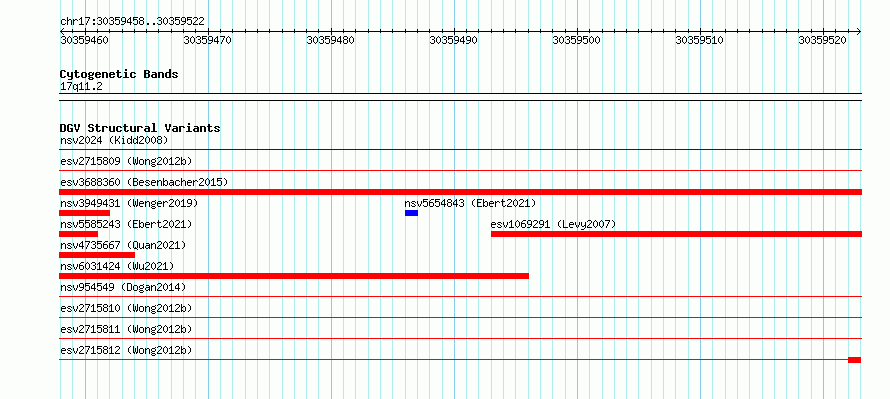Click the small red block ending esv2715812 line
This screenshot has width=890, height=399.
point(855,360)
